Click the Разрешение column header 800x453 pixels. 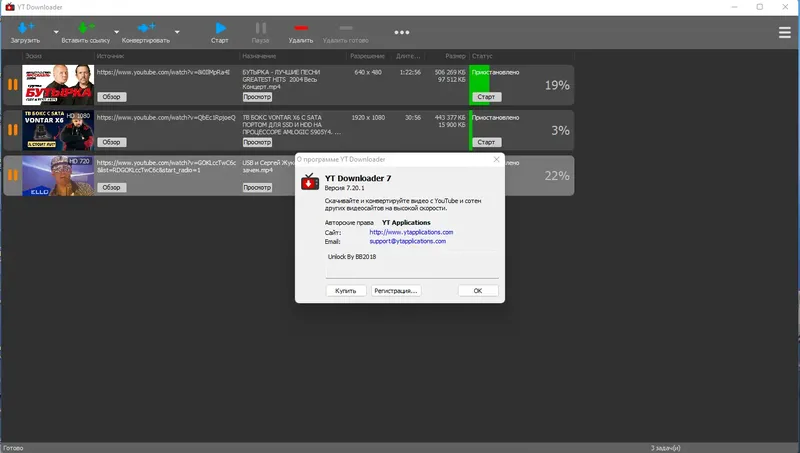coord(367,56)
